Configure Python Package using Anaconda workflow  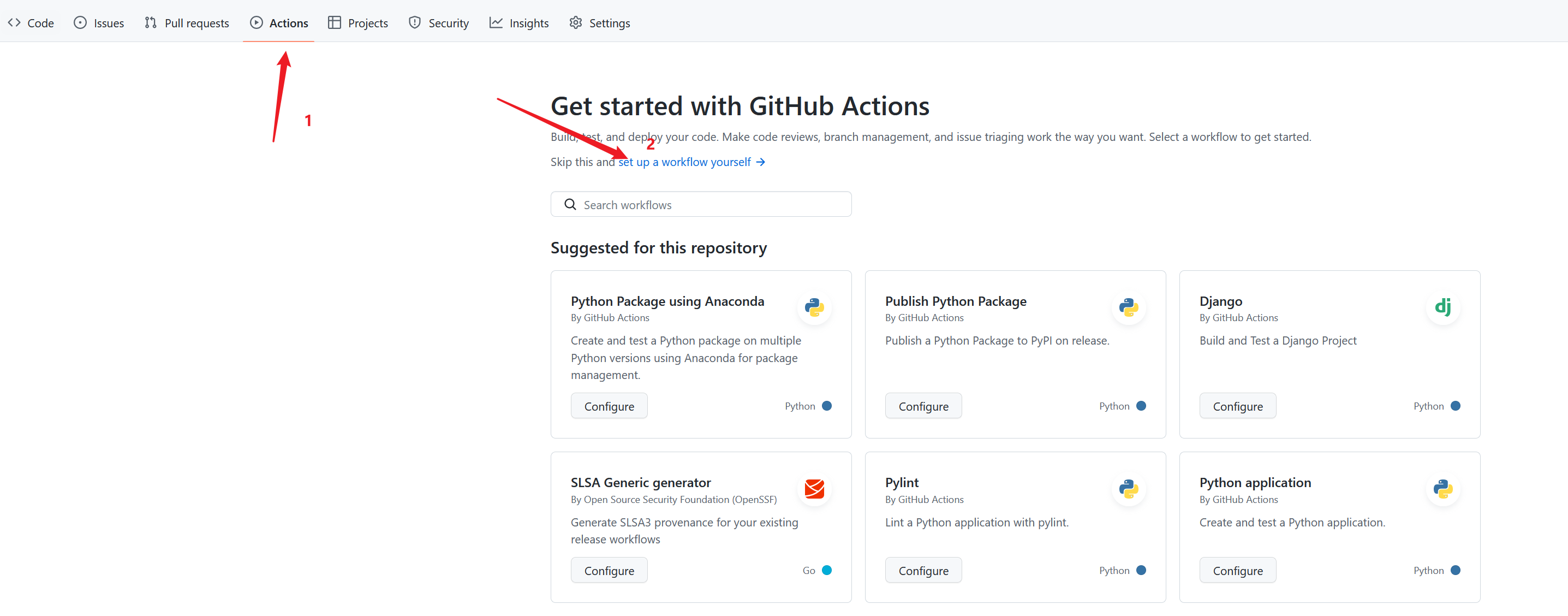(609, 406)
